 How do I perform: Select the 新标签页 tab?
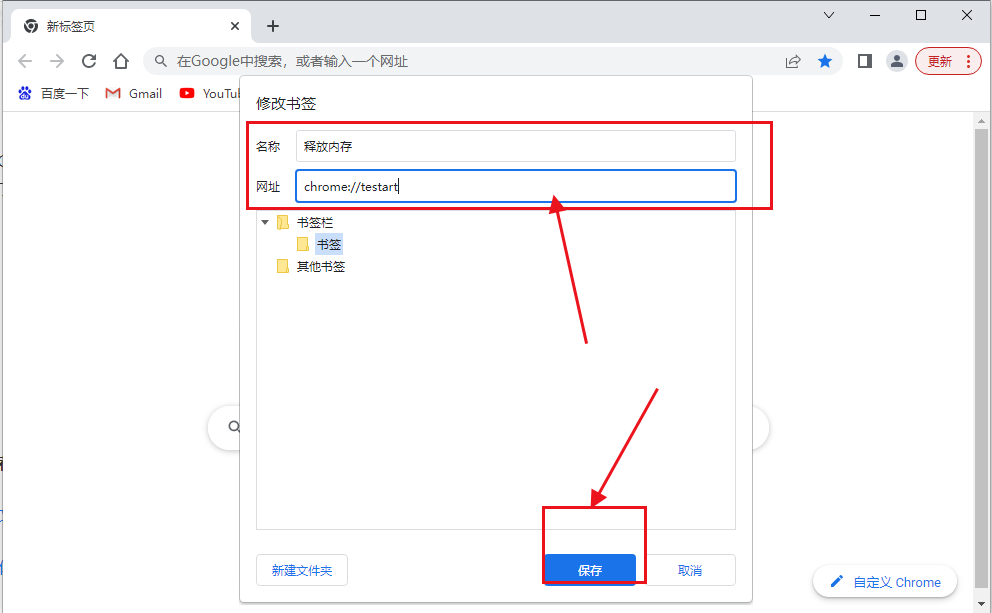pos(130,26)
